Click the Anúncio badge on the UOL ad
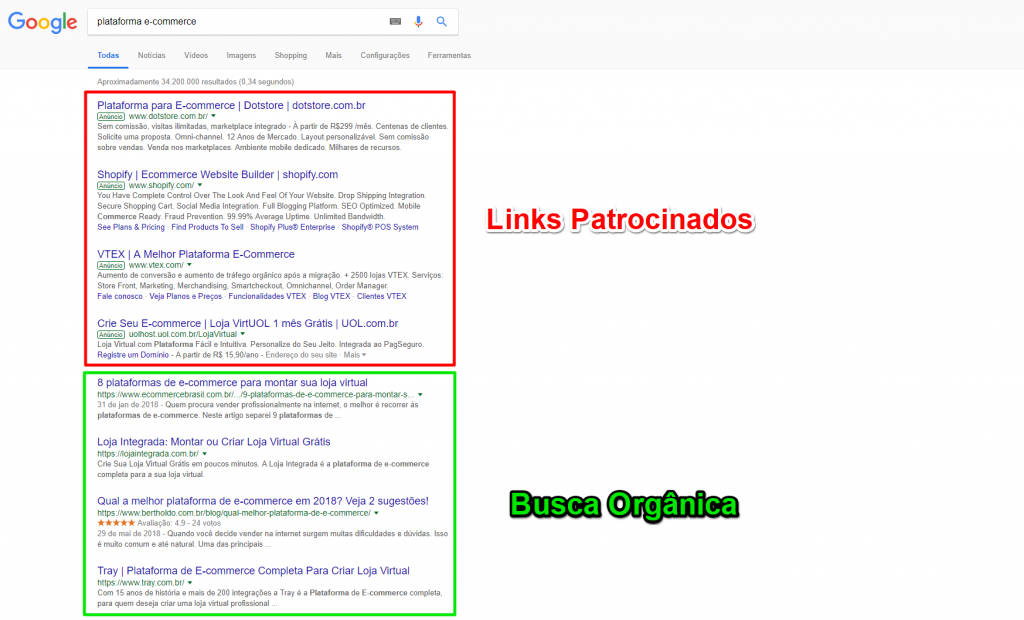 click(x=111, y=335)
